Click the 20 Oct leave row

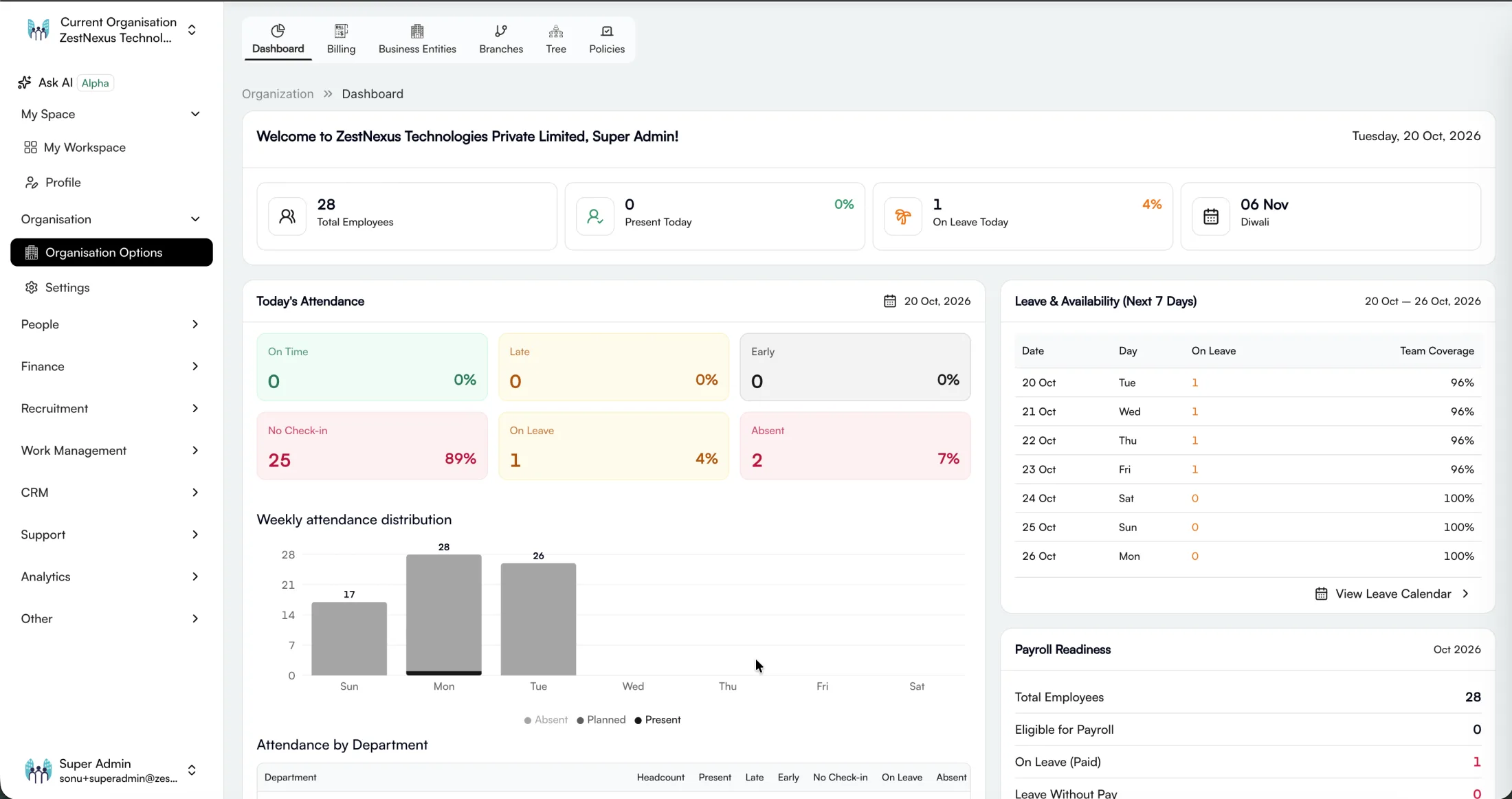coord(1247,383)
